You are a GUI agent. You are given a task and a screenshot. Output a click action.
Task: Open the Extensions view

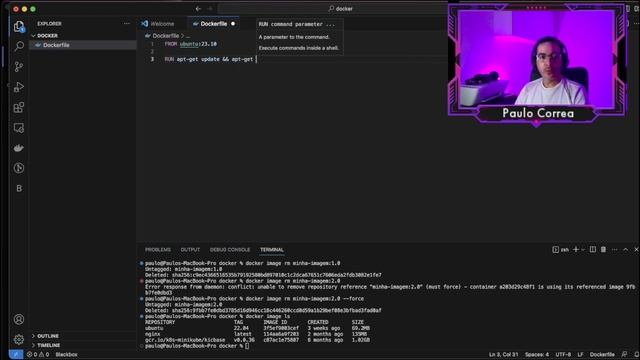[19, 107]
